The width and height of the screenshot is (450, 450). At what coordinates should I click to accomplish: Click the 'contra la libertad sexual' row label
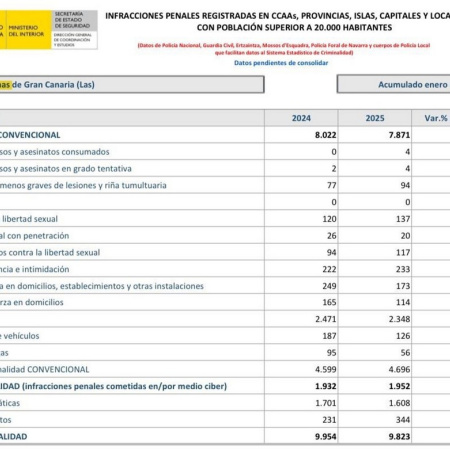pos(50,253)
